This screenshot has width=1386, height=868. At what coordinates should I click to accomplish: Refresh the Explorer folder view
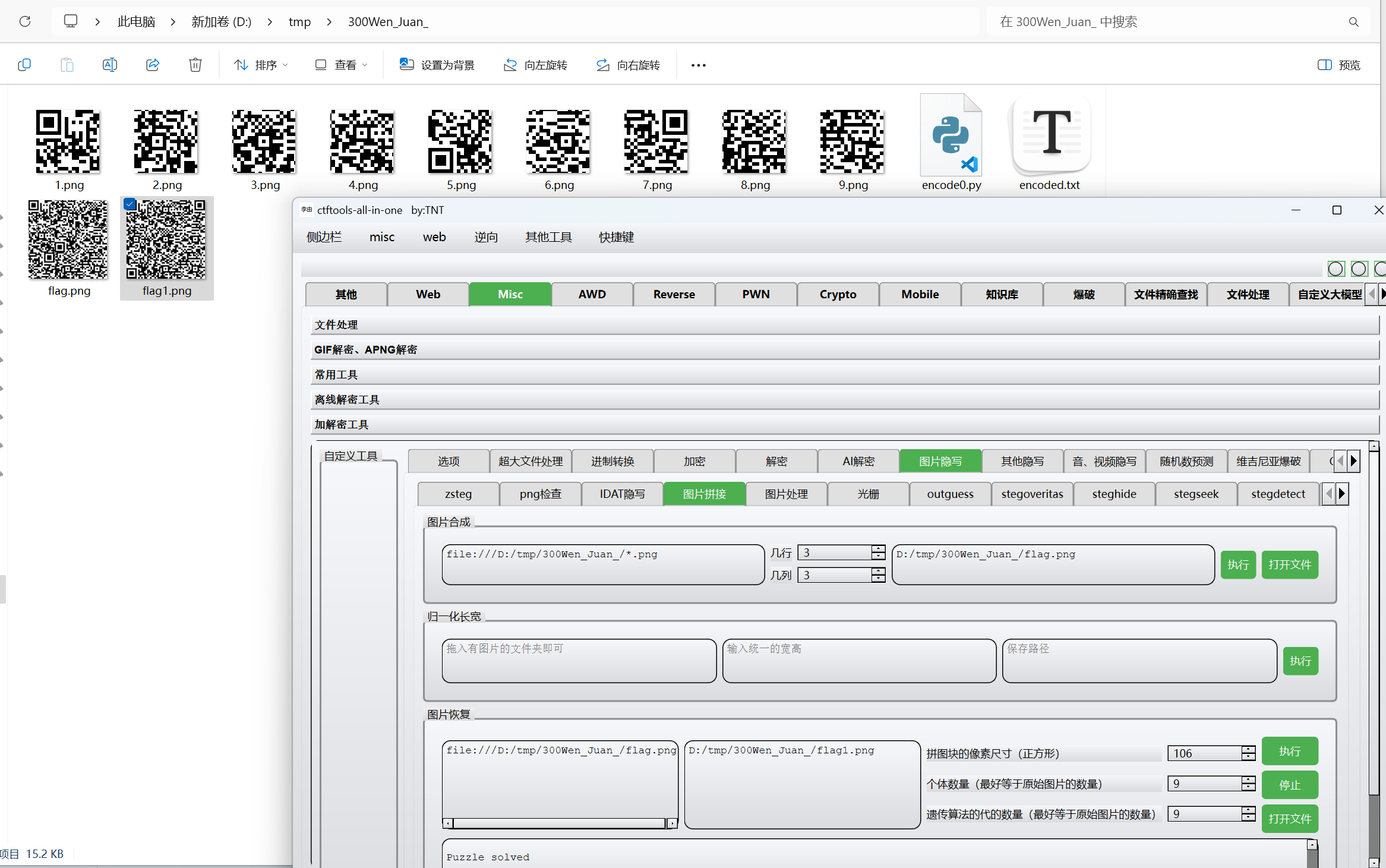tap(25, 21)
